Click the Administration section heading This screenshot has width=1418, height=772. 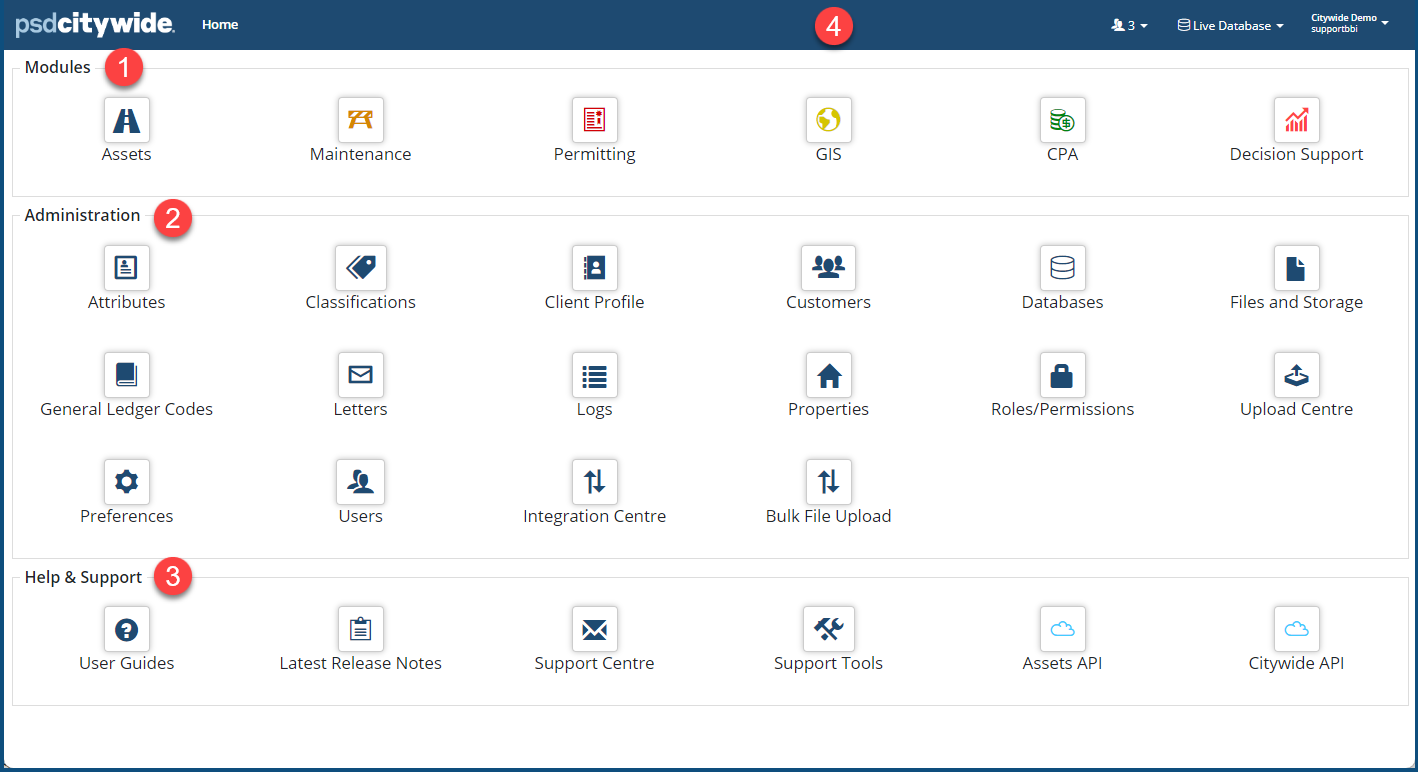coord(83,215)
